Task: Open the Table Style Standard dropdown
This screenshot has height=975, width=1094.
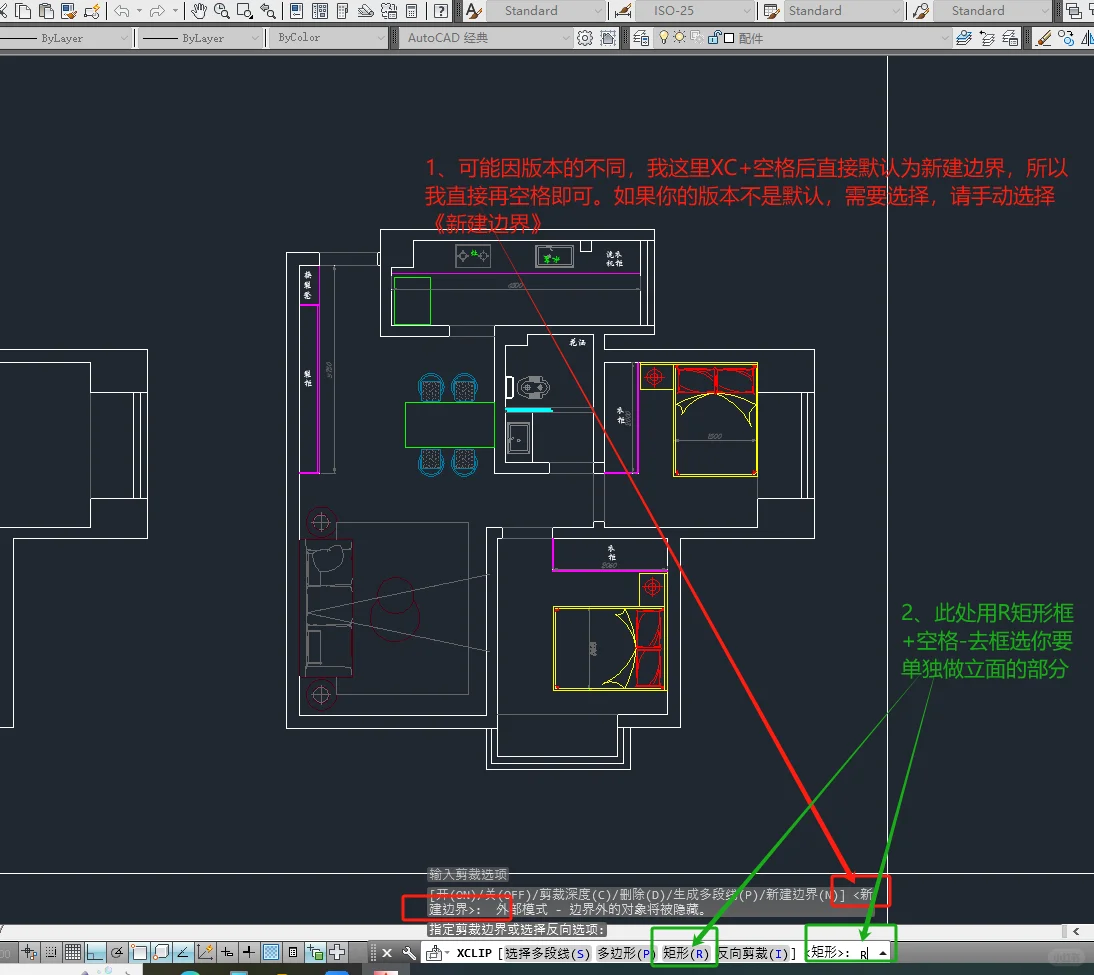Action: 844,10
